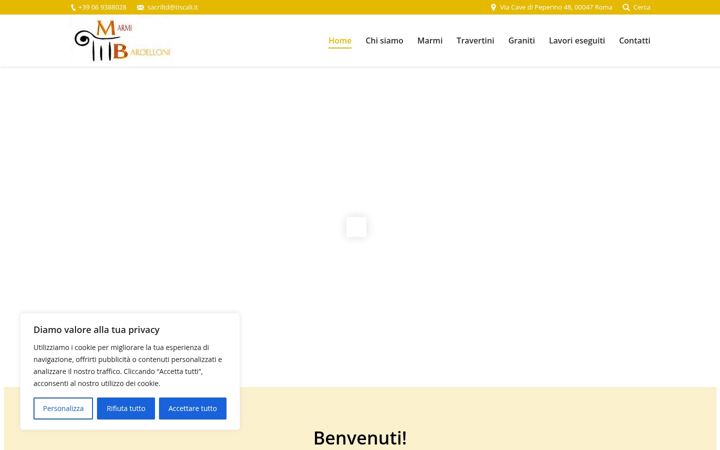Click the phone number +39 06 link
Screen dimensions: 720x450
pyautogui.click(x=102, y=7)
